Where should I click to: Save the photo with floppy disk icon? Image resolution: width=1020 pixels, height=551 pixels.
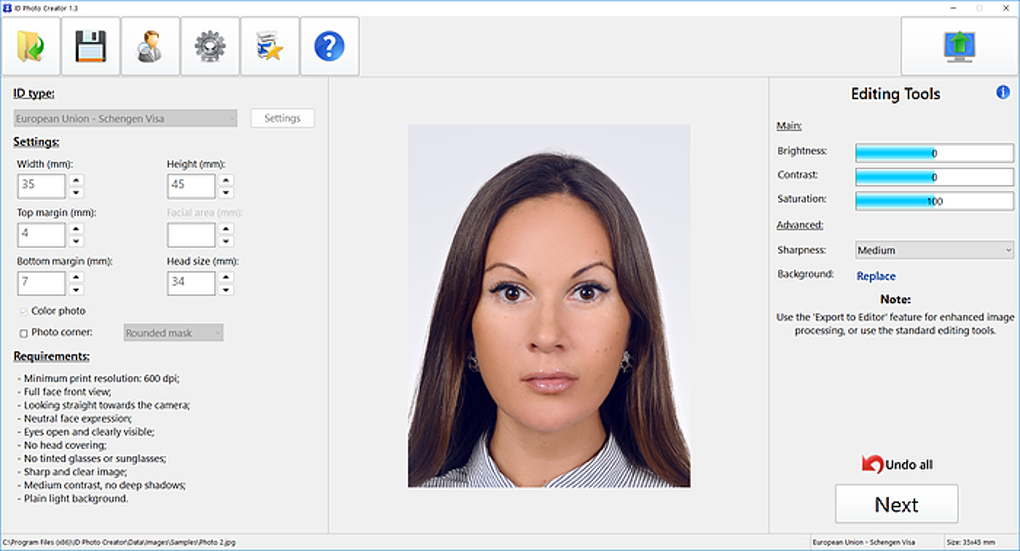click(x=90, y=46)
